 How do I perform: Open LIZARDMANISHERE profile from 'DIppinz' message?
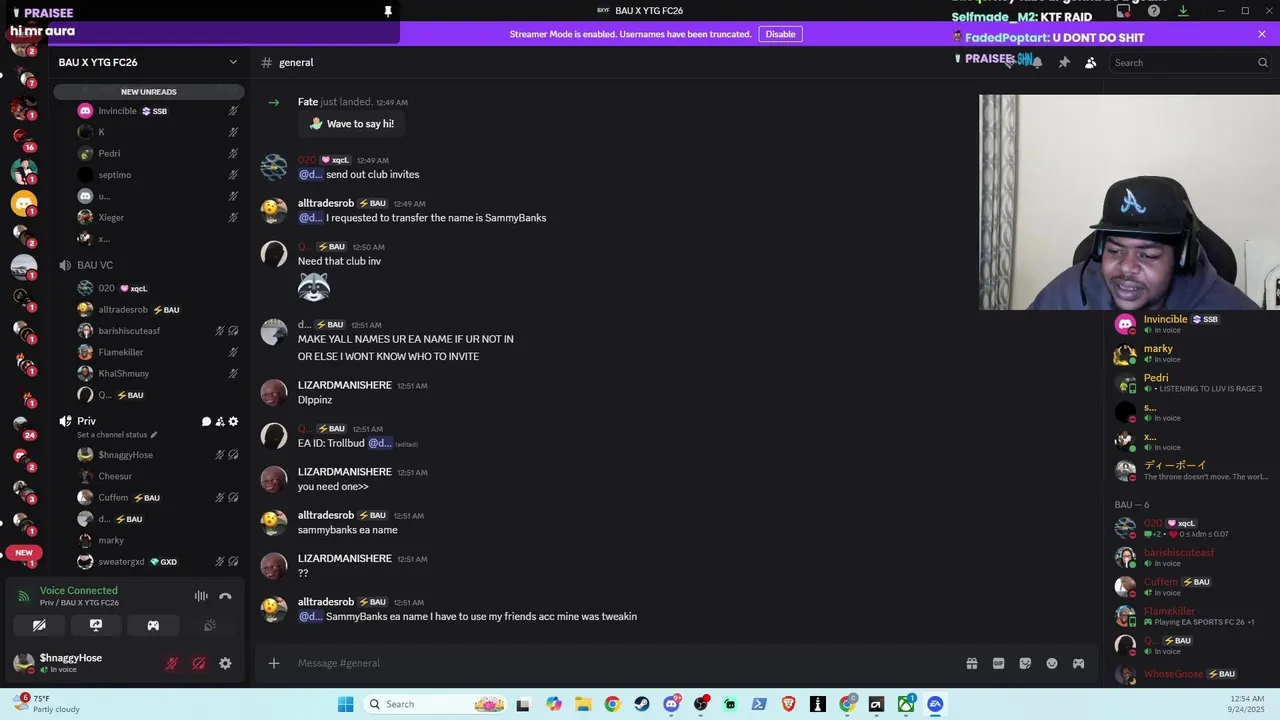344,385
